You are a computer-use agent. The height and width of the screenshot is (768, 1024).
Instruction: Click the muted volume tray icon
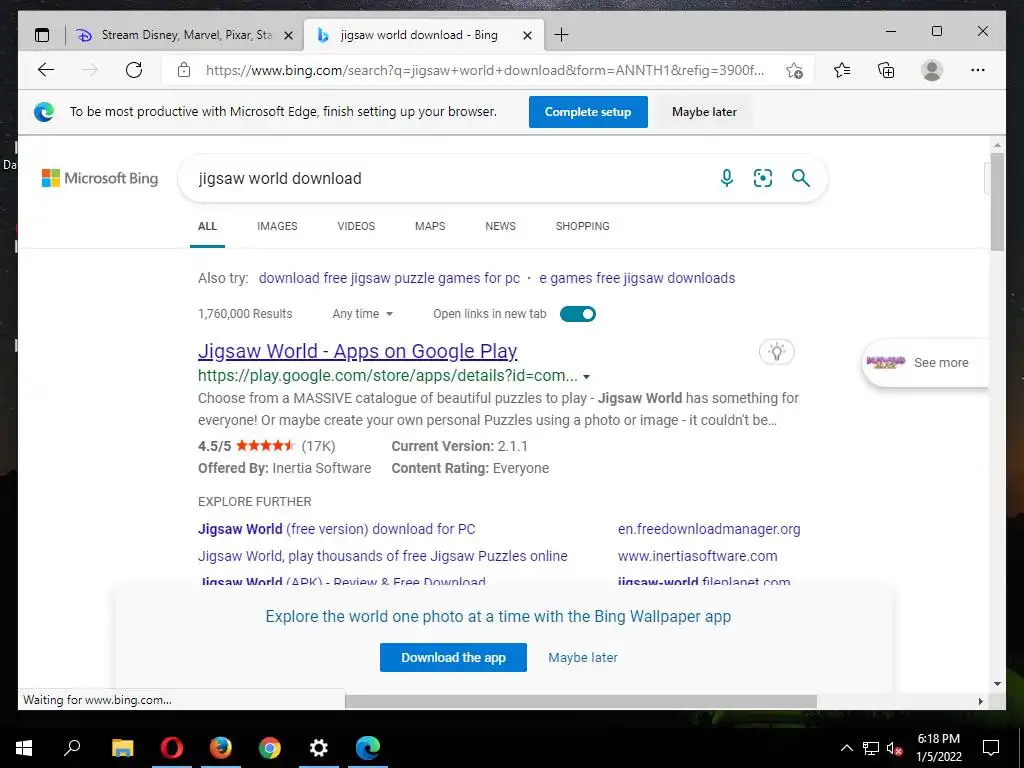(894, 748)
